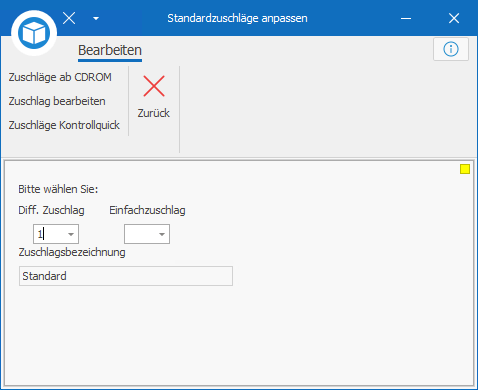Switch to the Bearbeiten ribbon tab
The image size is (478, 390).
(x=110, y=50)
